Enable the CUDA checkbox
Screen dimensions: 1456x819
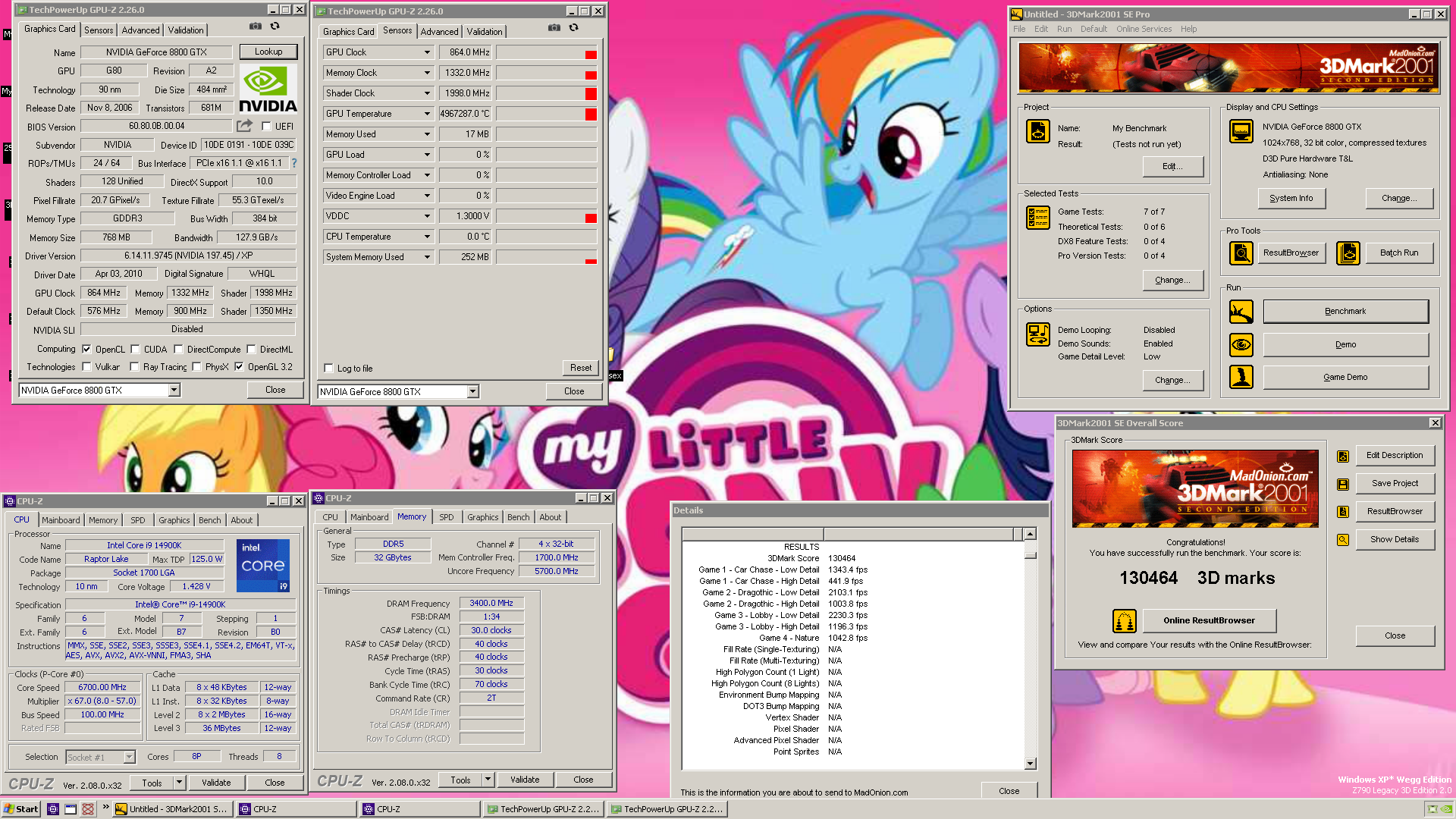pyautogui.click(x=135, y=350)
